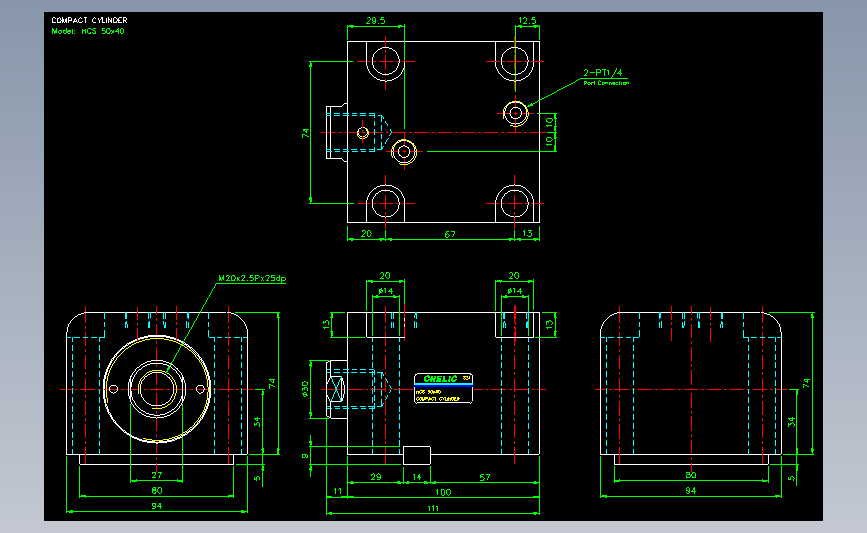Screen dimensions: 867x533
Task: Select the yellow port circle near 2-PT1/4 leader
Action: [x=515, y=113]
